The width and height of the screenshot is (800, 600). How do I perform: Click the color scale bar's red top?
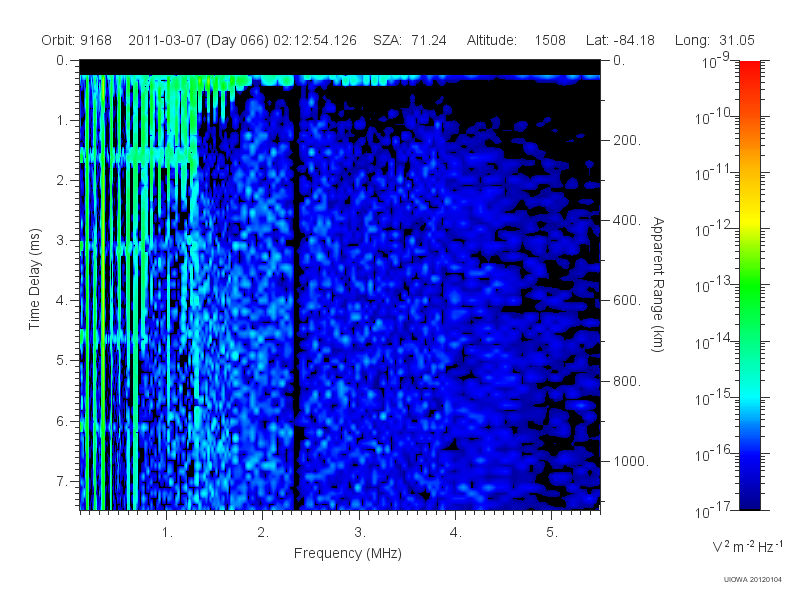coord(749,66)
